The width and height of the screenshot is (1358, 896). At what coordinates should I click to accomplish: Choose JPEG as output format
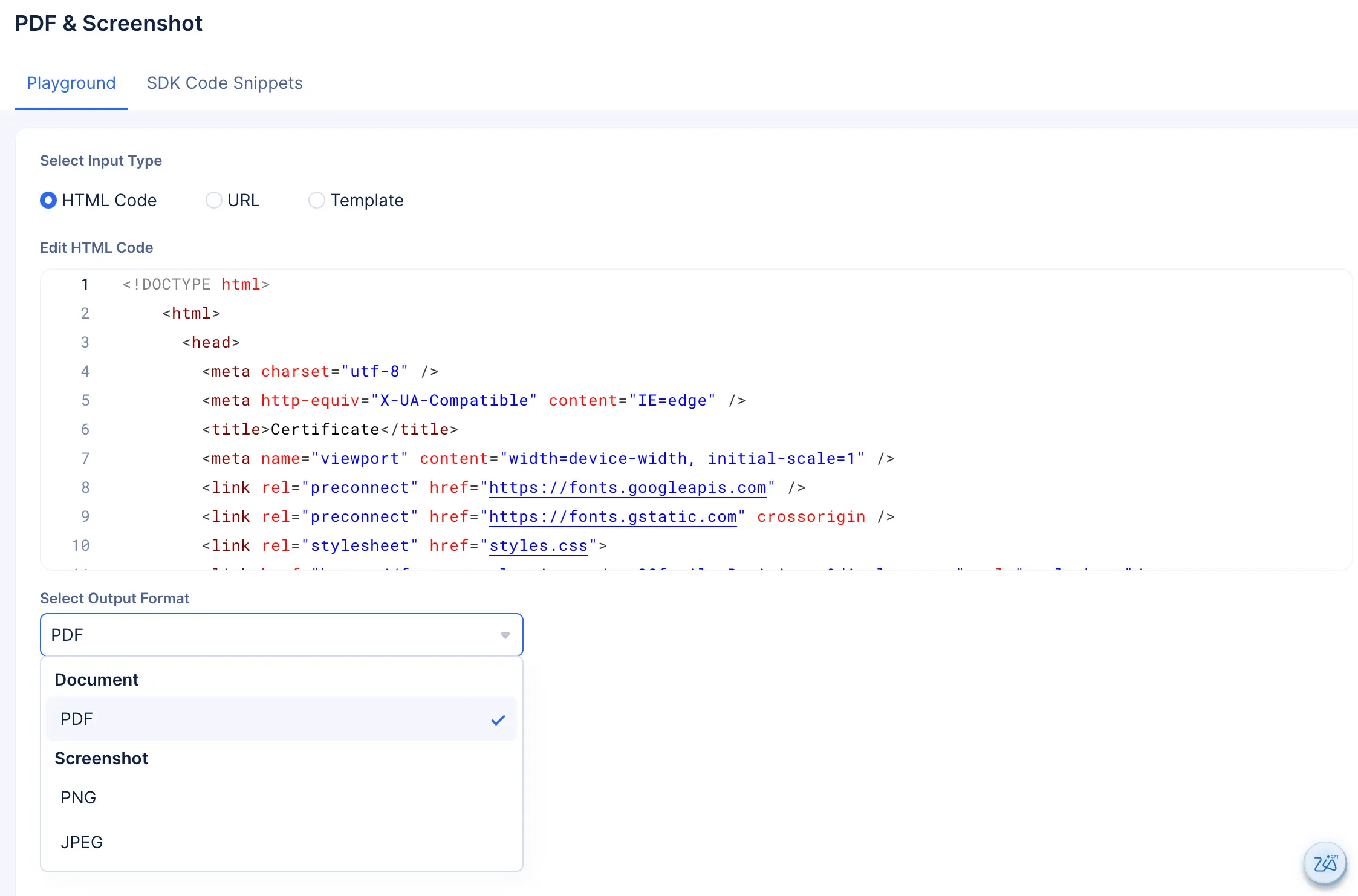(281, 842)
